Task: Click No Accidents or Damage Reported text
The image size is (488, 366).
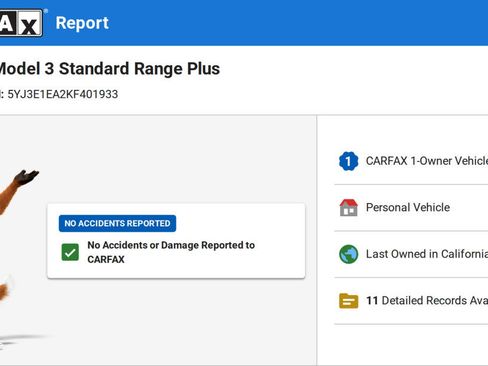Action: pyautogui.click(x=171, y=252)
